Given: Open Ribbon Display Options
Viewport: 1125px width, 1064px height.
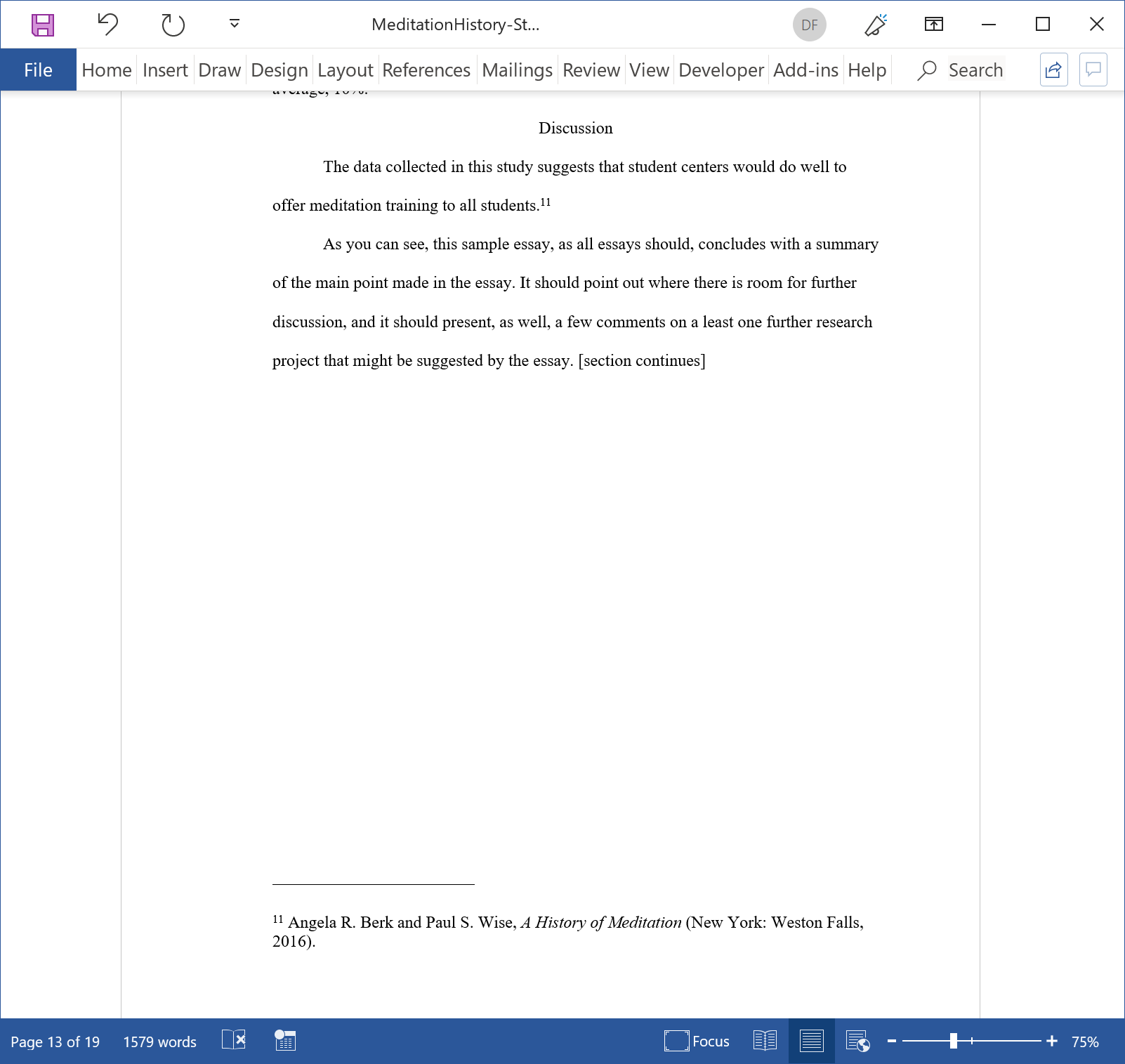Looking at the screenshot, I should 933,25.
